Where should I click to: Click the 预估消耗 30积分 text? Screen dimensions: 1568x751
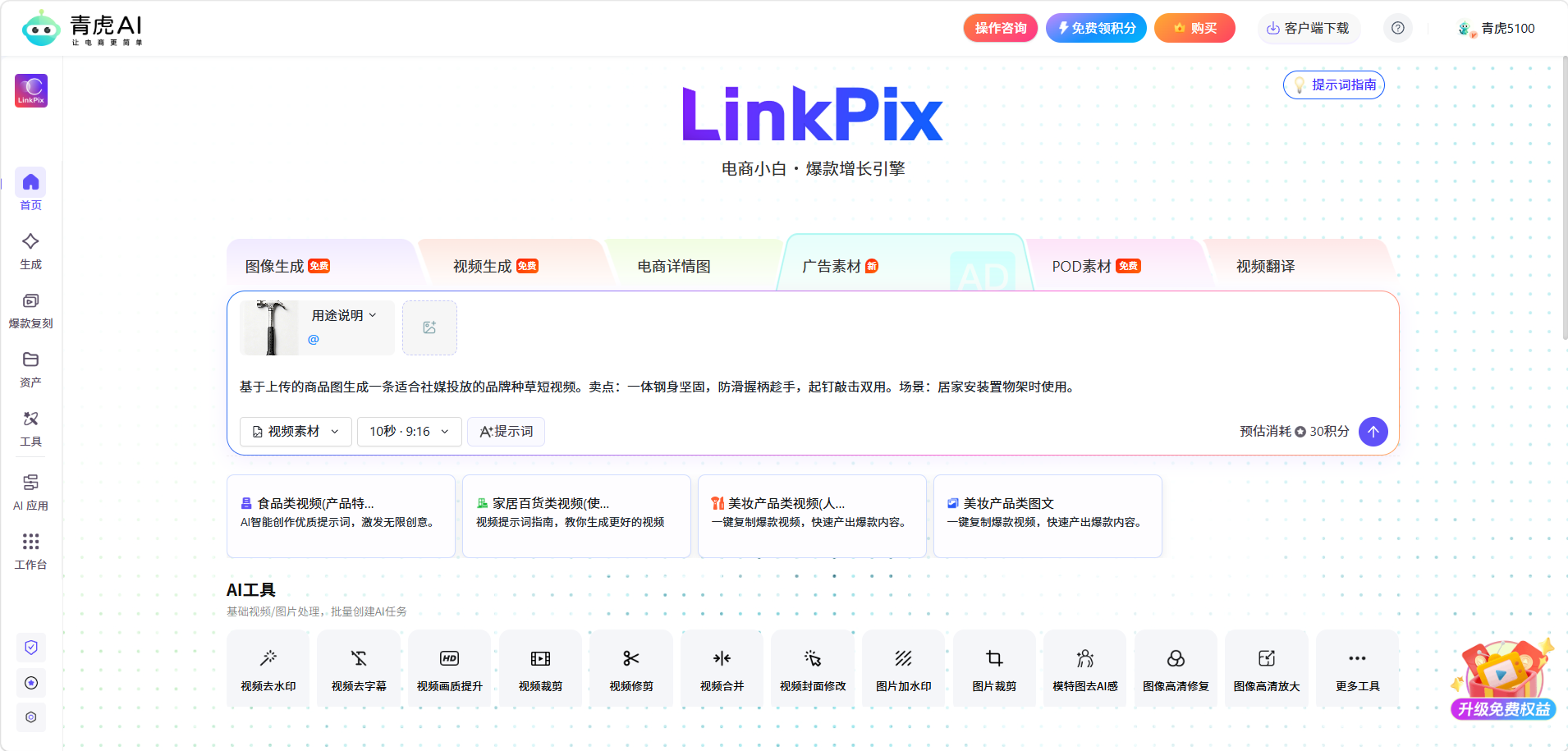coord(1295,432)
